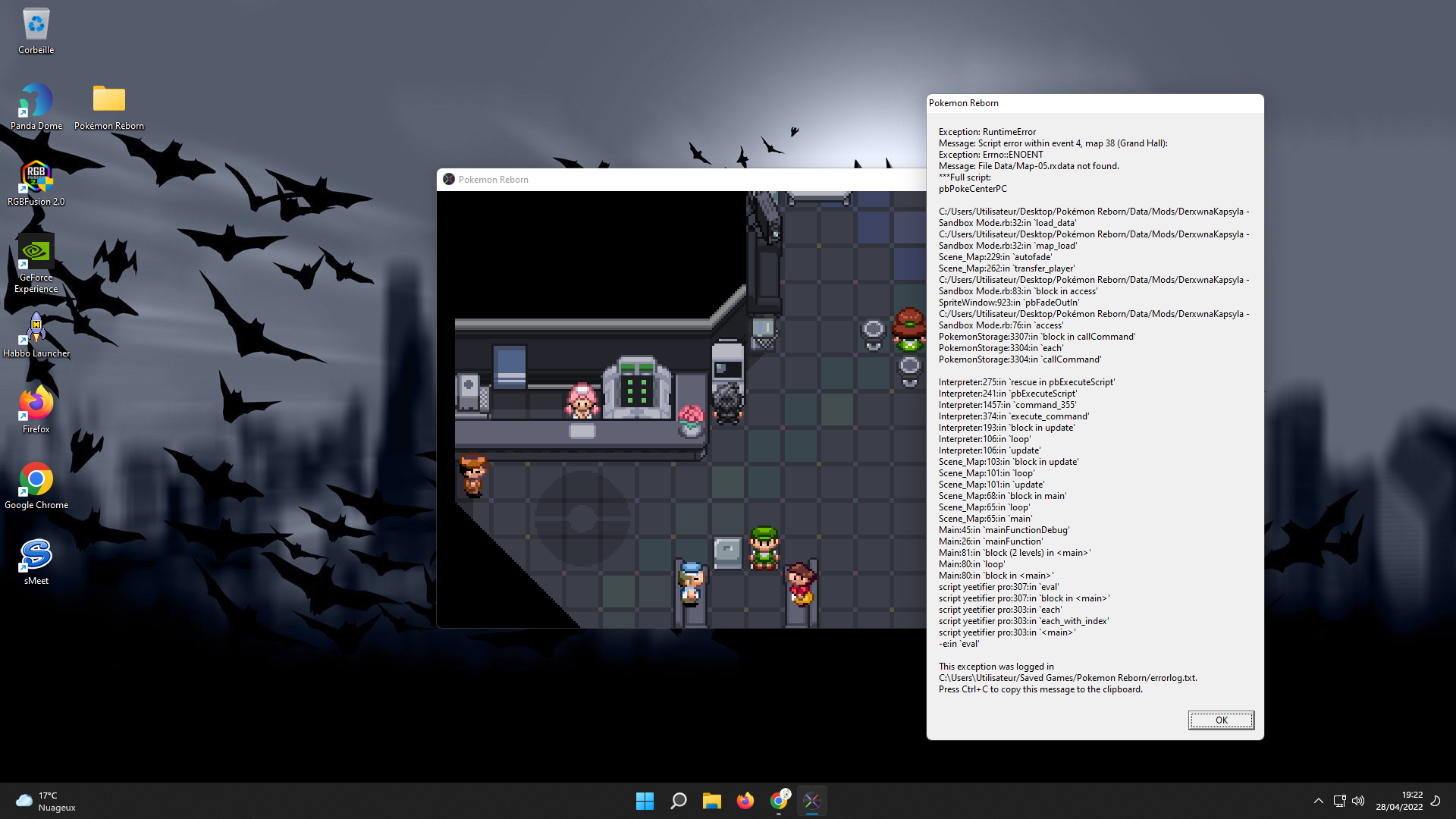Open taskbar Search magnifier
This screenshot has height=819, width=1456.
tap(678, 801)
